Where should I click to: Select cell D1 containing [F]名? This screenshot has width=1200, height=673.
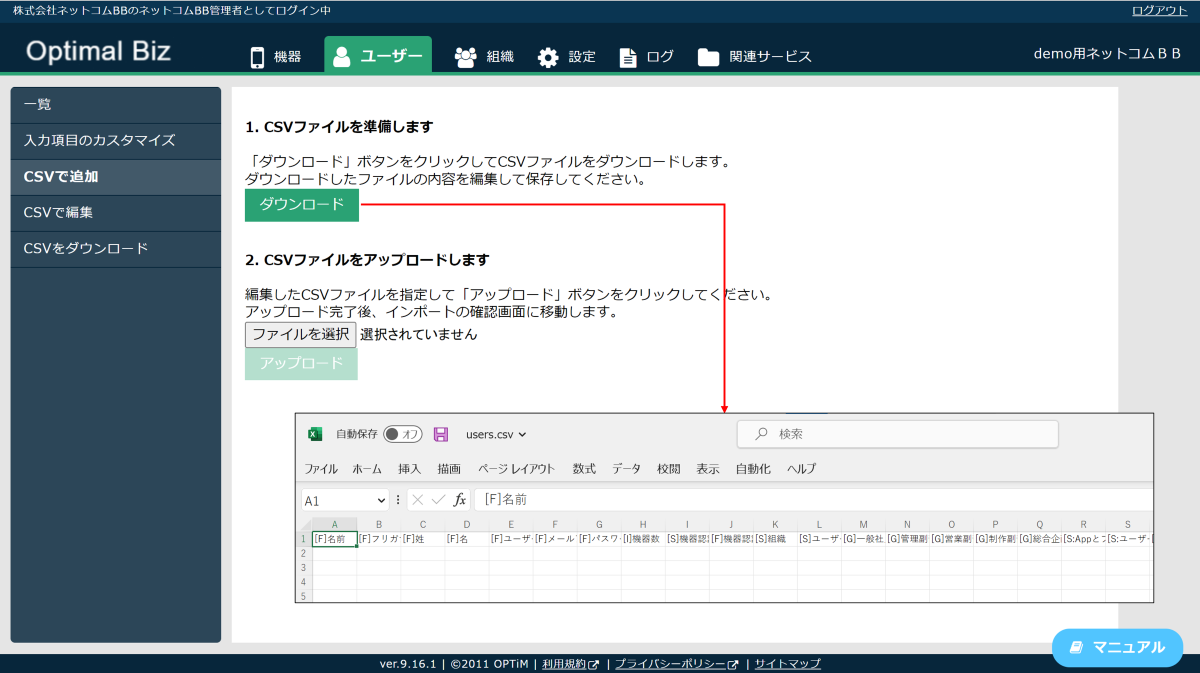[467, 539]
